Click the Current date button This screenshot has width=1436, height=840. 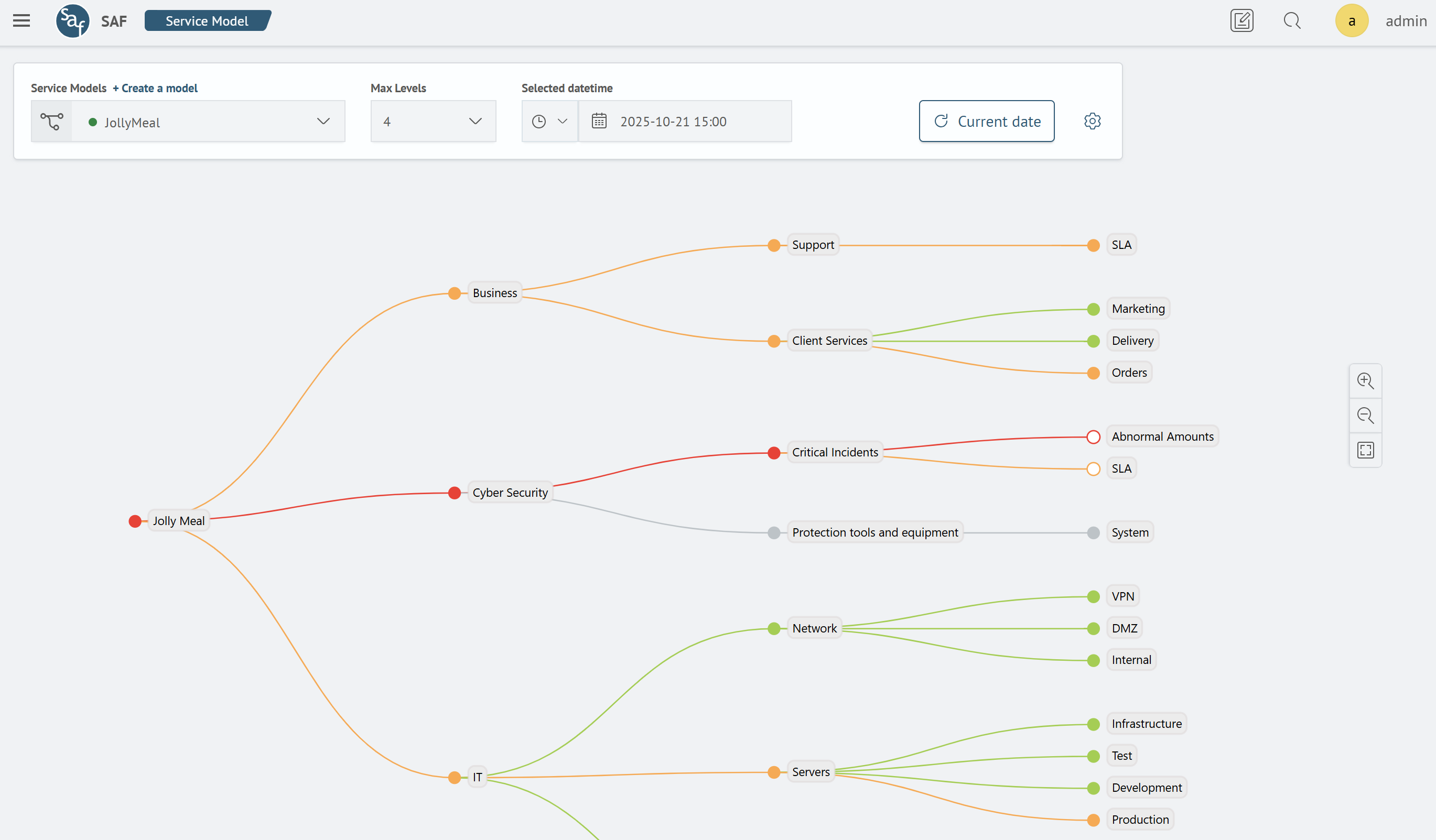point(986,121)
